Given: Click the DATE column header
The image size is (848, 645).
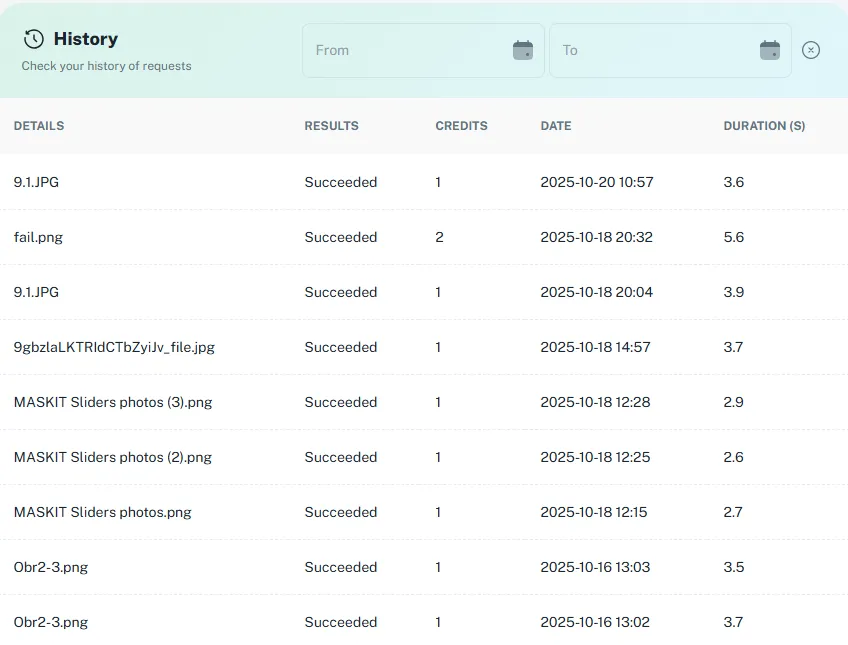Looking at the screenshot, I should pos(556,126).
